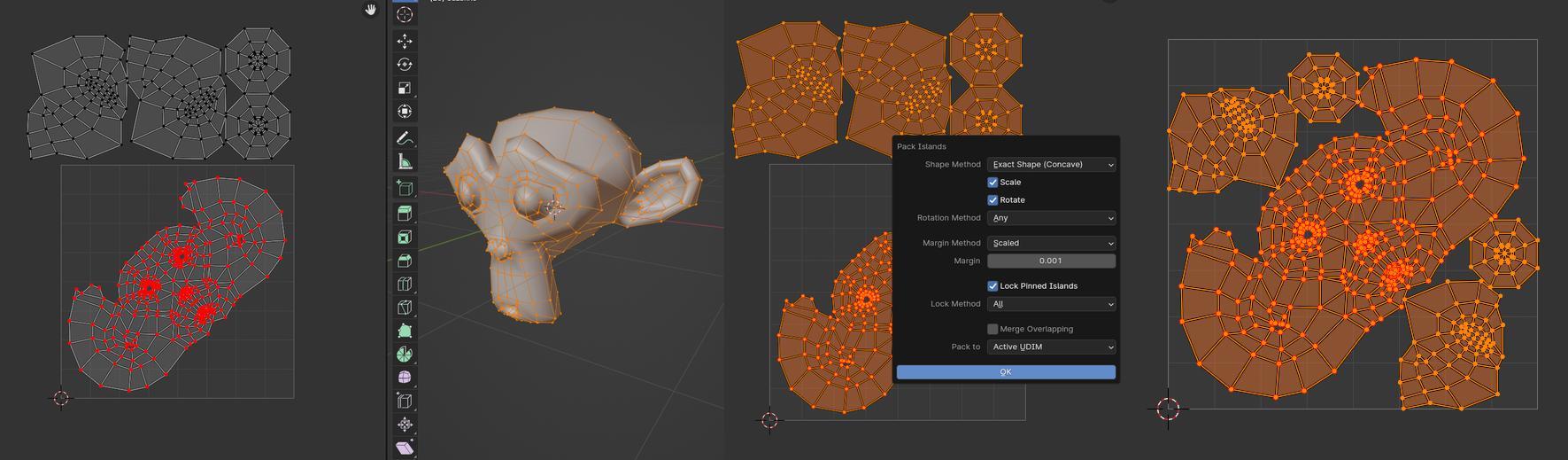Select the Transform tool
This screenshot has width=1568, height=460.
pos(405,112)
